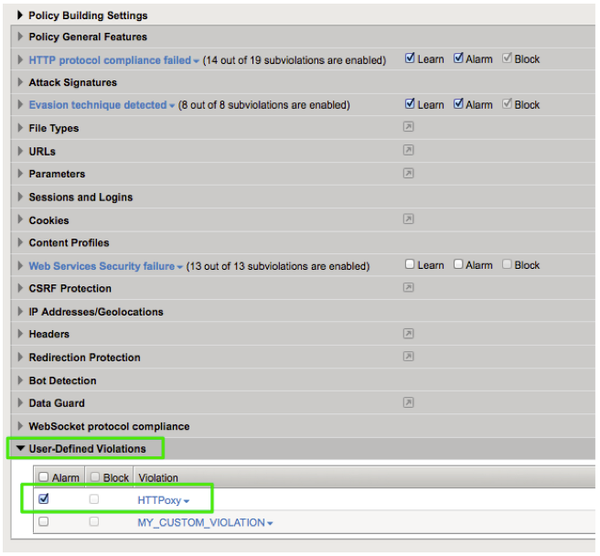Click the CSRF Protection link icon

point(408,288)
